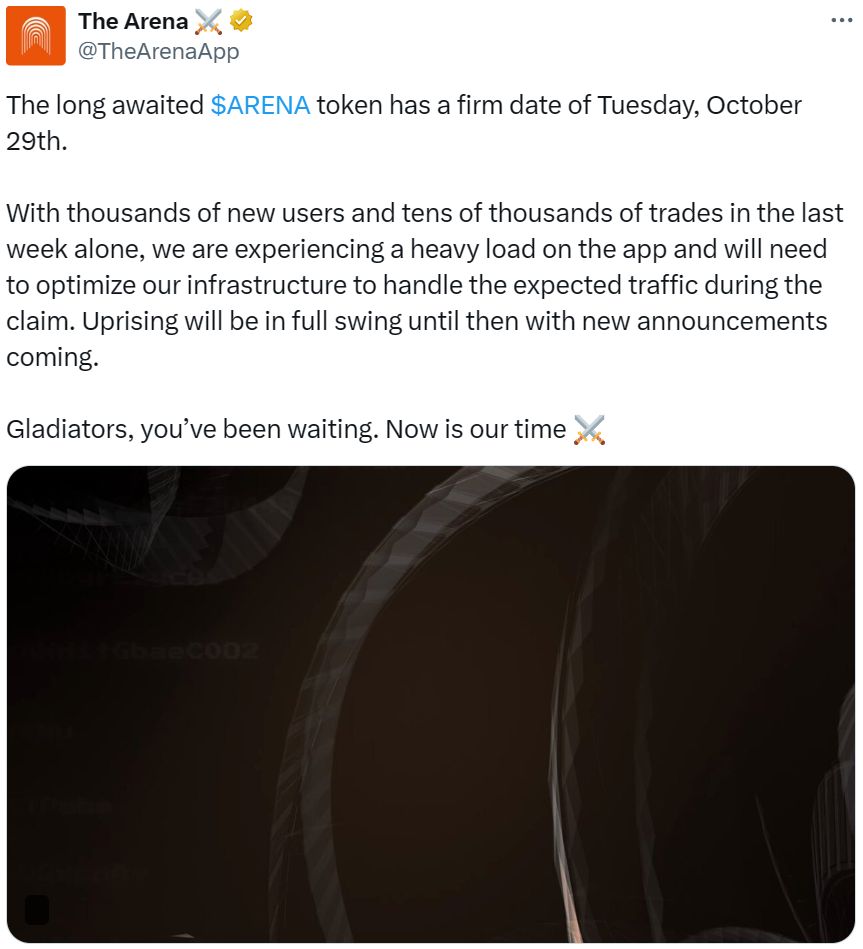Open The Arena display name profile link
The height and width of the screenshot is (949, 863).
pos(133,21)
